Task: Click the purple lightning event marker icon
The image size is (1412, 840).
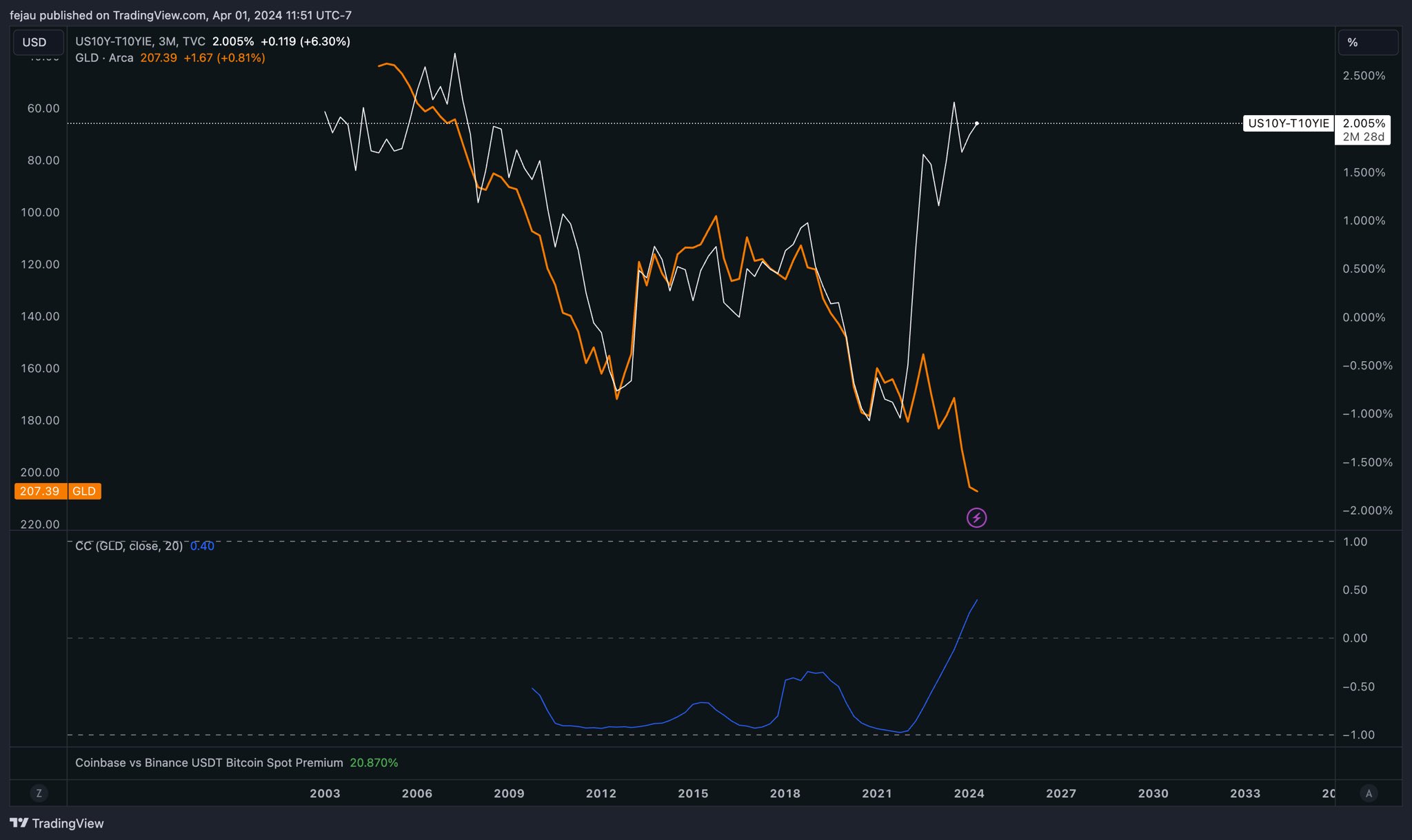Action: [976, 518]
